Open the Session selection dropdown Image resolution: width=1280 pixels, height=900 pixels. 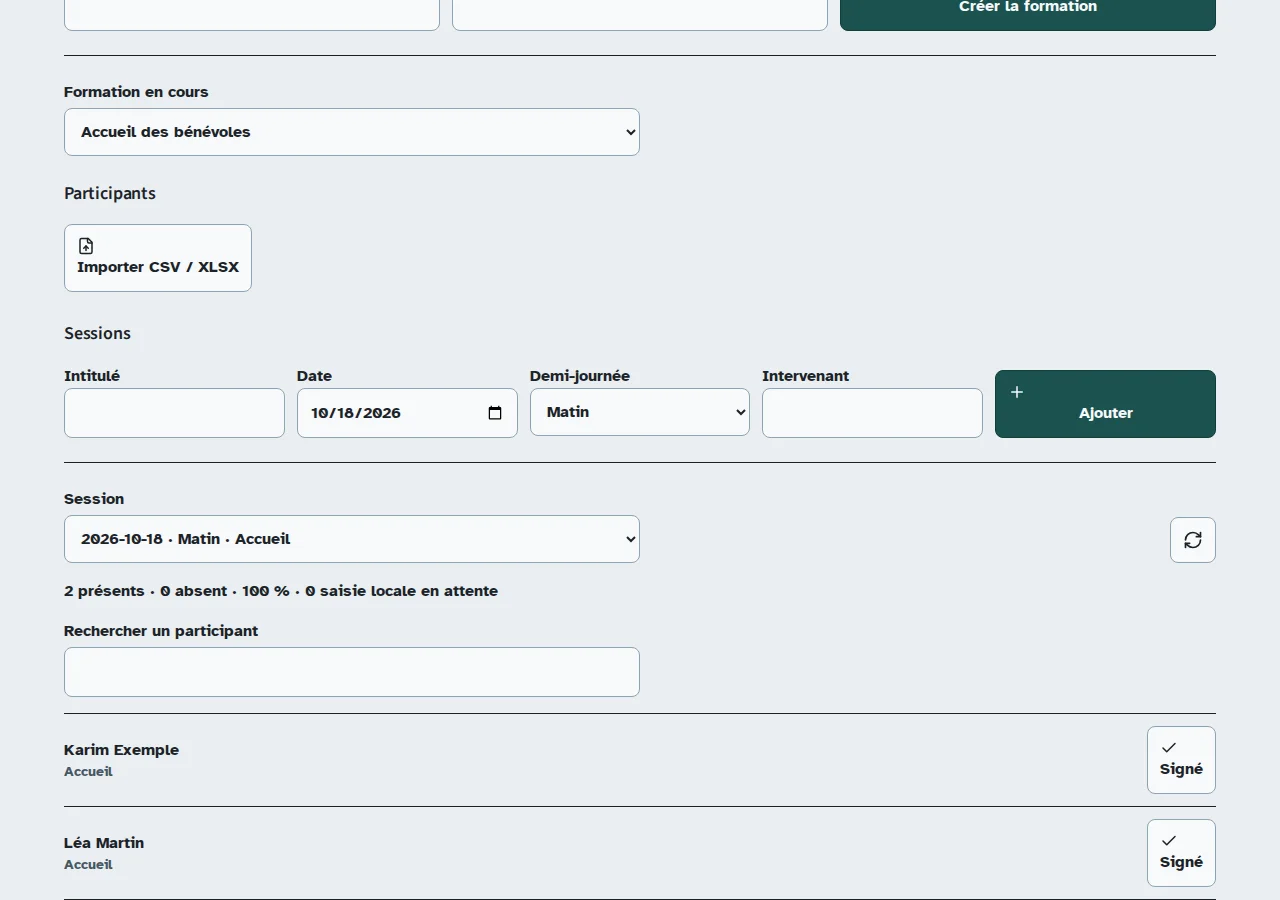click(352, 539)
